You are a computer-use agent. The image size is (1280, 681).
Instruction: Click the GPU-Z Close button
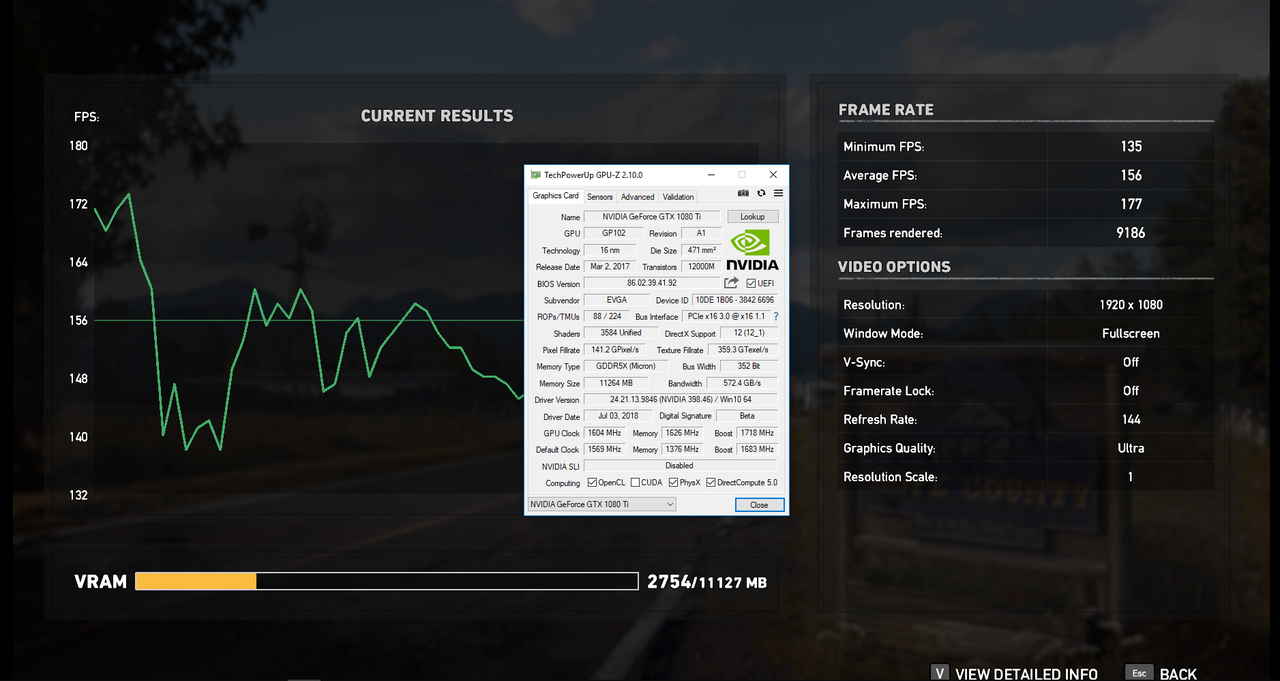tap(759, 505)
